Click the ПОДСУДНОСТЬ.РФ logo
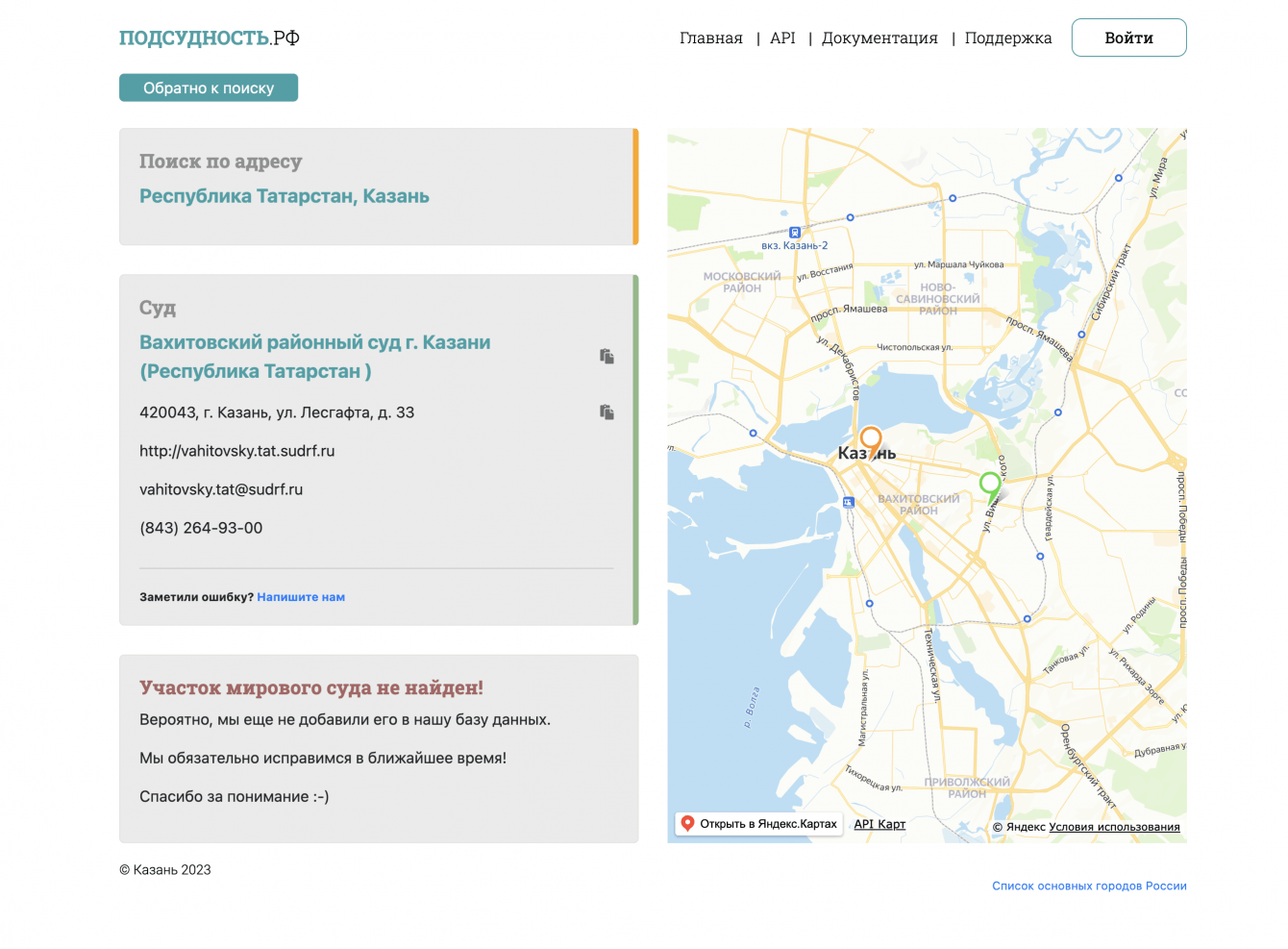Image resolution: width=1288 pixels, height=949 pixels. 210,38
